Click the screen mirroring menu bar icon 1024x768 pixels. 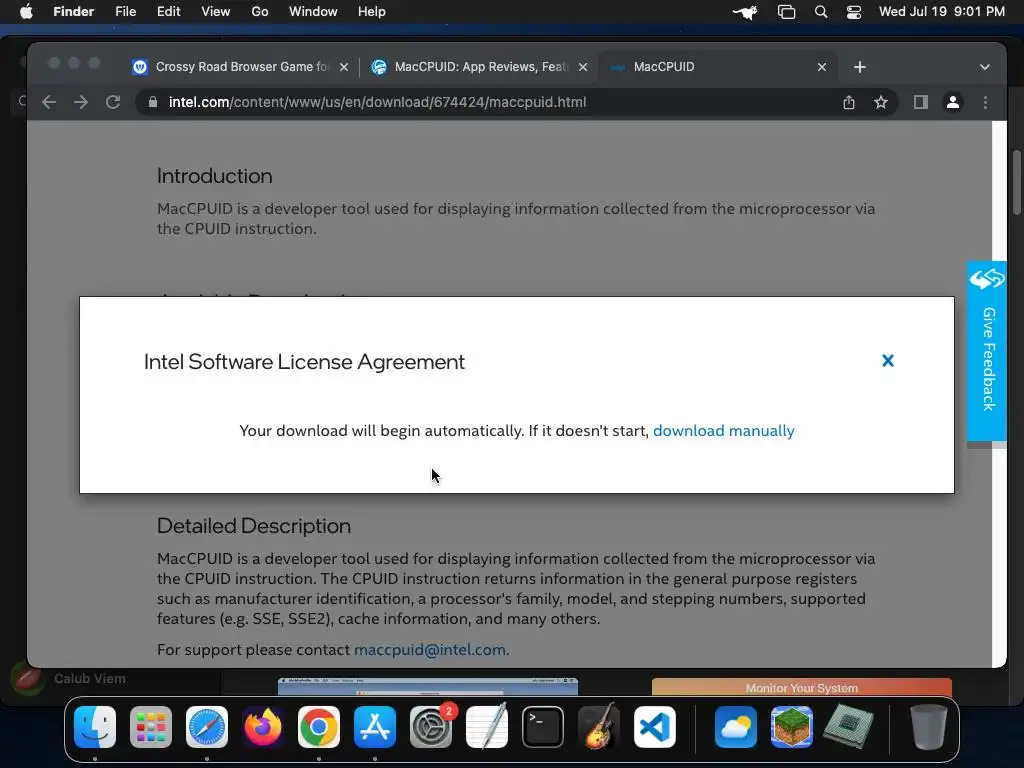click(x=786, y=12)
